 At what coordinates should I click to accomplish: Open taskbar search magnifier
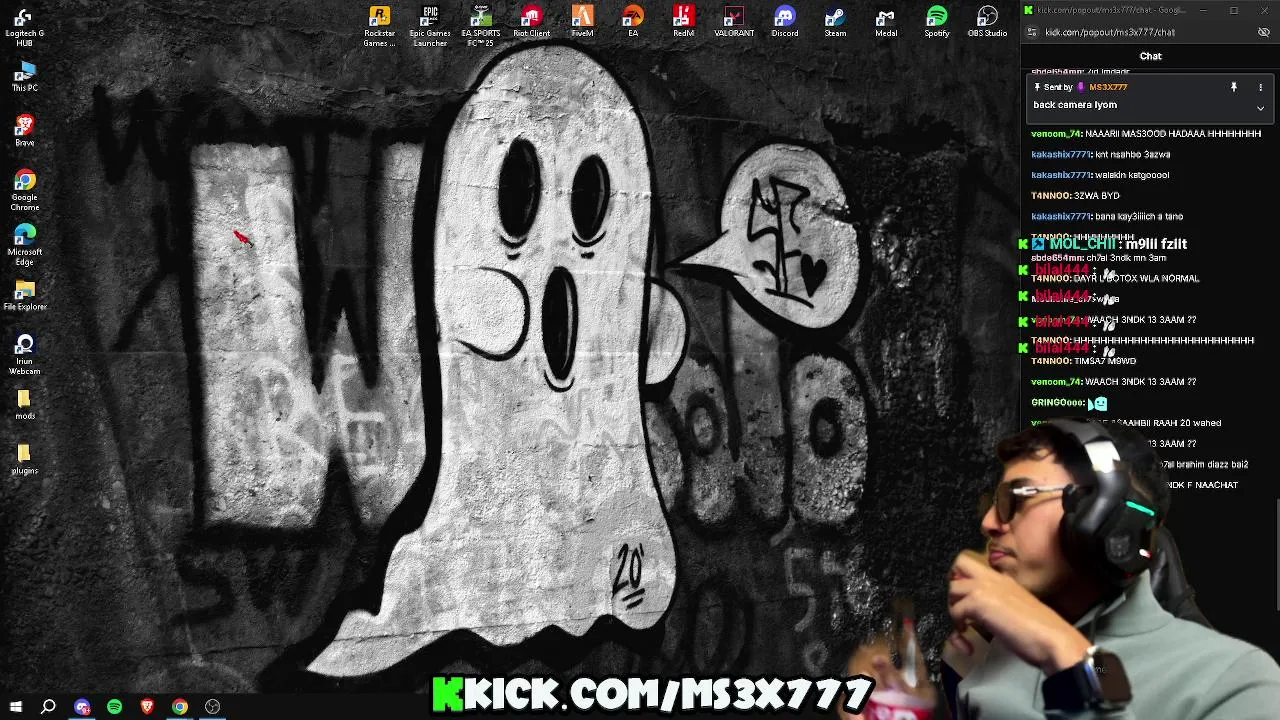(x=48, y=707)
